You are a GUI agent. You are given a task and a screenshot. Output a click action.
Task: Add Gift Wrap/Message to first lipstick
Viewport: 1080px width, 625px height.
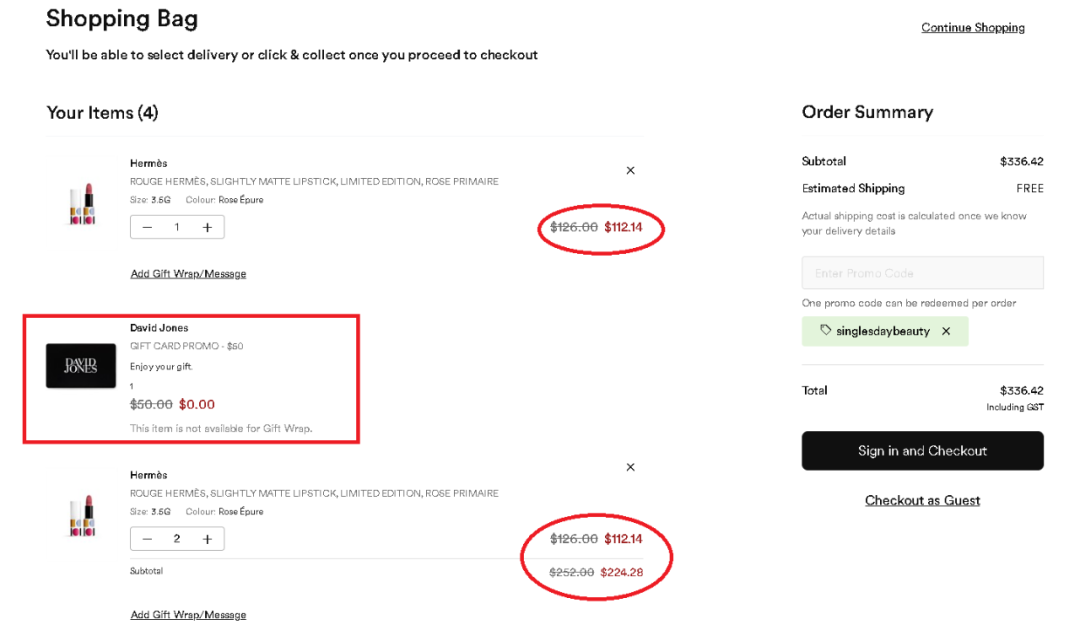click(188, 274)
